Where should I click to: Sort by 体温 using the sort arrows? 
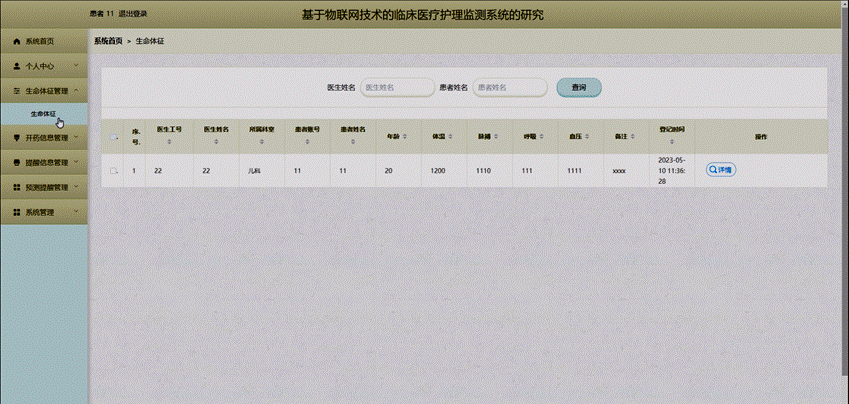(x=451, y=136)
